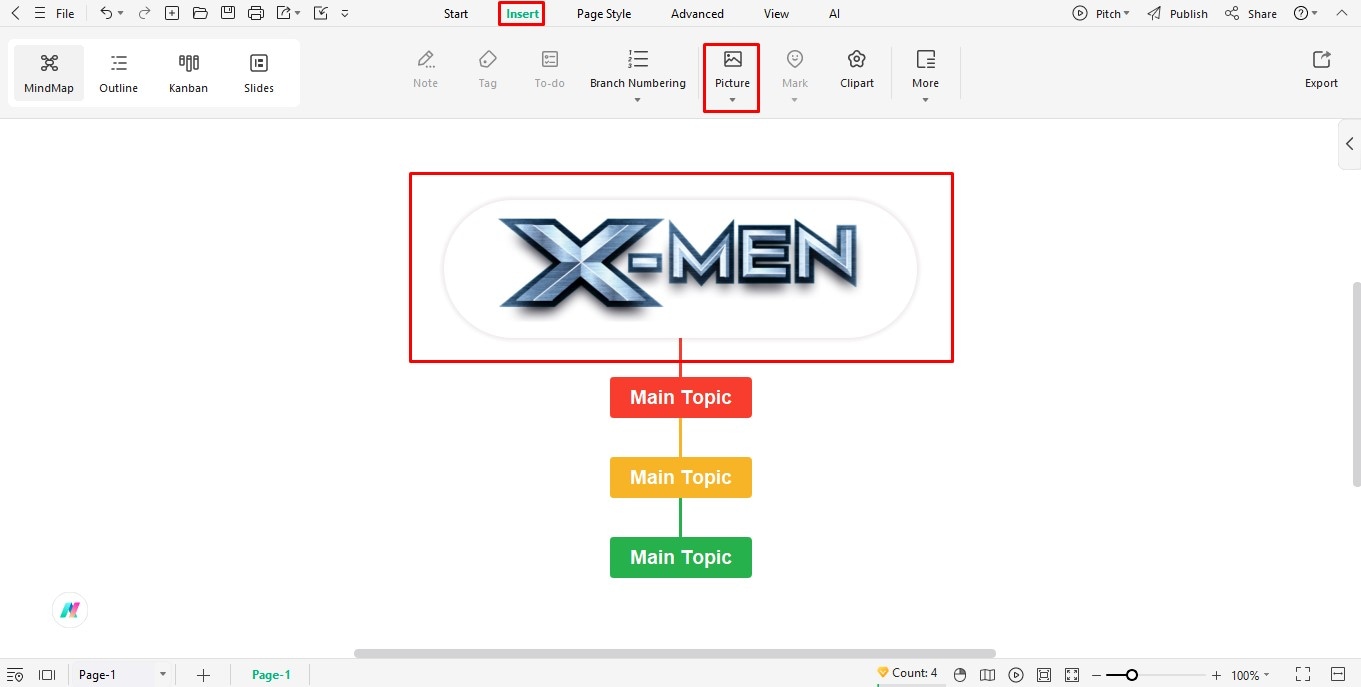
Task: Select the red Main Topic node
Action: pyautogui.click(x=680, y=397)
